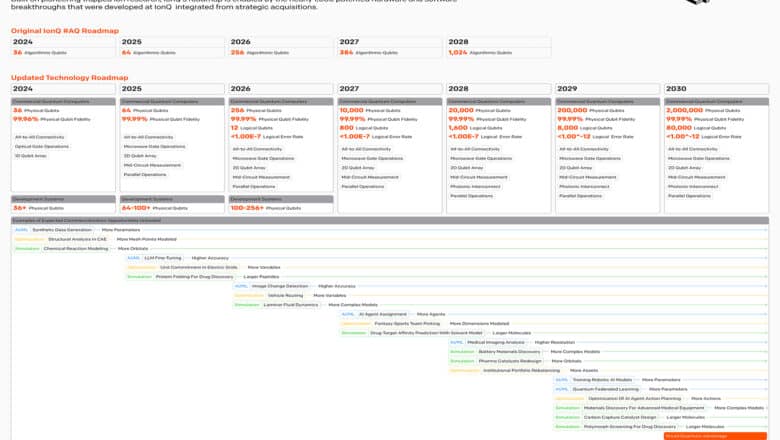Select 'Polymorph Screening For Drug Discovery'
Viewport: 780px width, 440px height.
[x=630, y=427]
